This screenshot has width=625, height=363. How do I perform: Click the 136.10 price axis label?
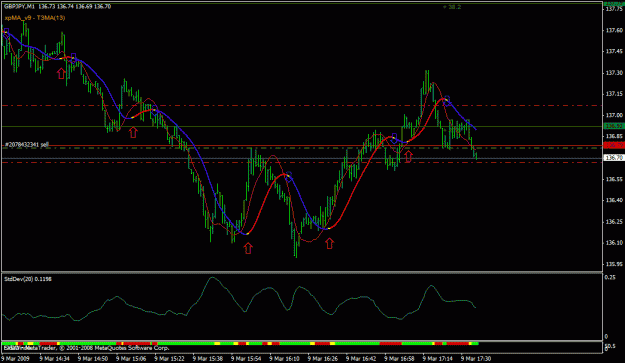(x=614, y=243)
